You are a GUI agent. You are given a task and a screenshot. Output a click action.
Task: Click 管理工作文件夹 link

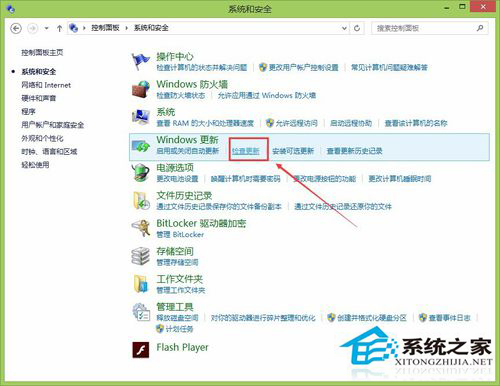click(x=181, y=290)
